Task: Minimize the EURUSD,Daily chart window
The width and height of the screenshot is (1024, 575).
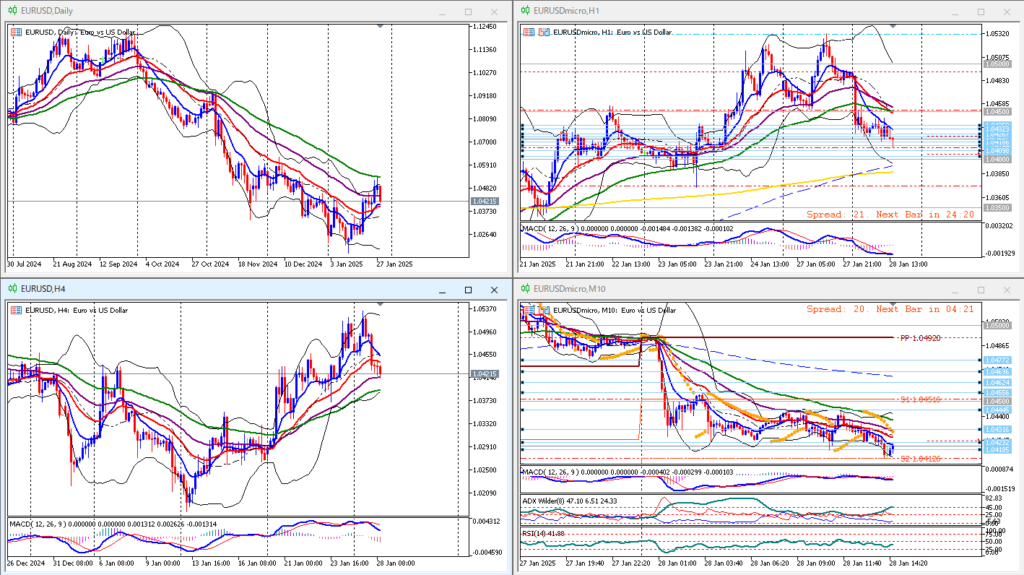Action: click(442, 12)
